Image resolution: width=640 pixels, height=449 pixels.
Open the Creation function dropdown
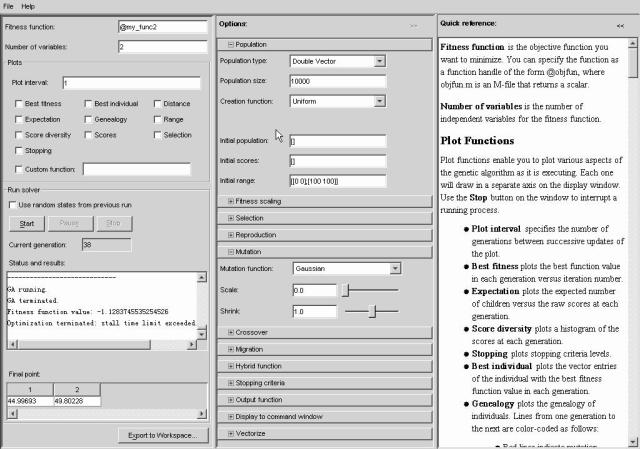click(380, 101)
